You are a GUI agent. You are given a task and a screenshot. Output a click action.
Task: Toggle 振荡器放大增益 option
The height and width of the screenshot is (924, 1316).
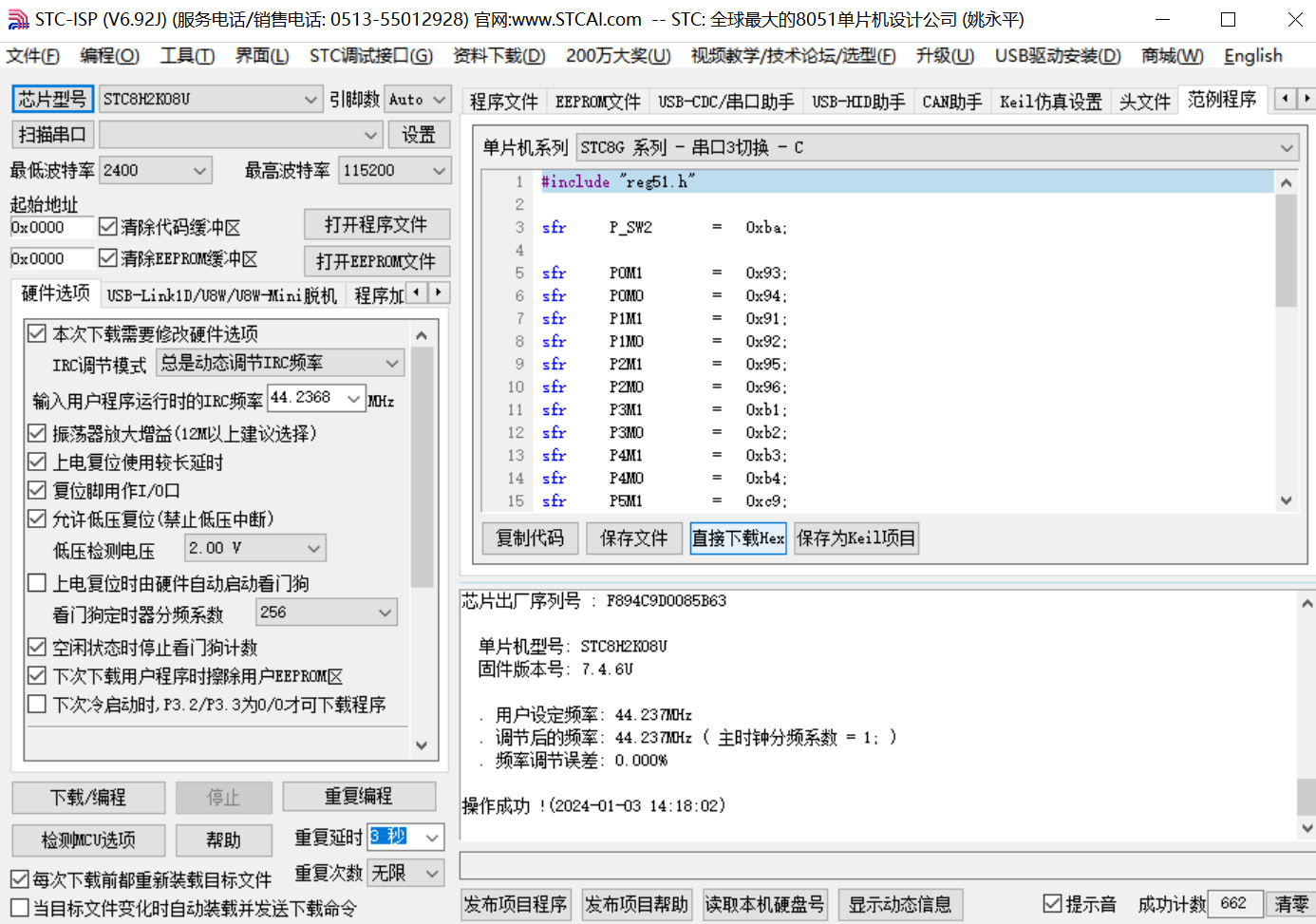(x=37, y=433)
